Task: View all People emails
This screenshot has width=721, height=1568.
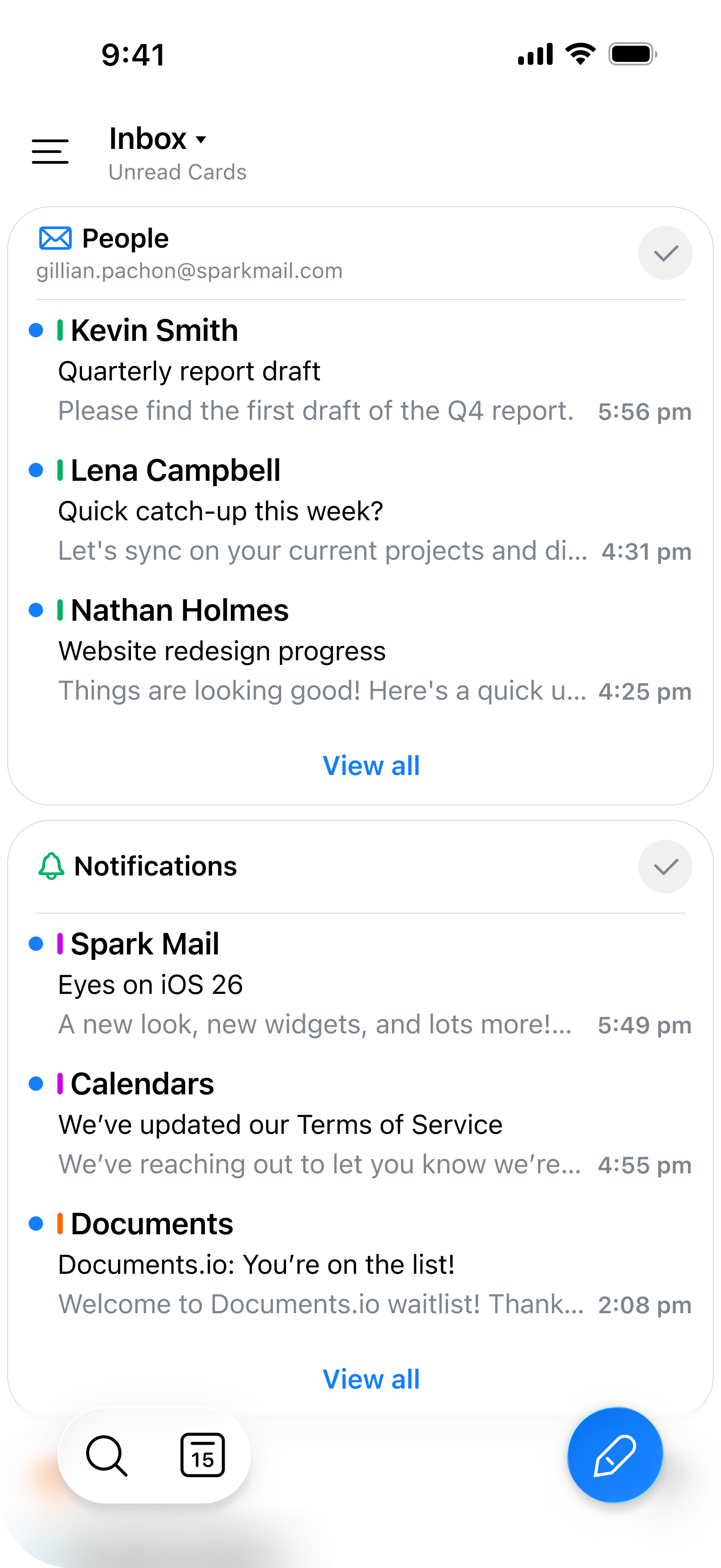Action: (371, 765)
